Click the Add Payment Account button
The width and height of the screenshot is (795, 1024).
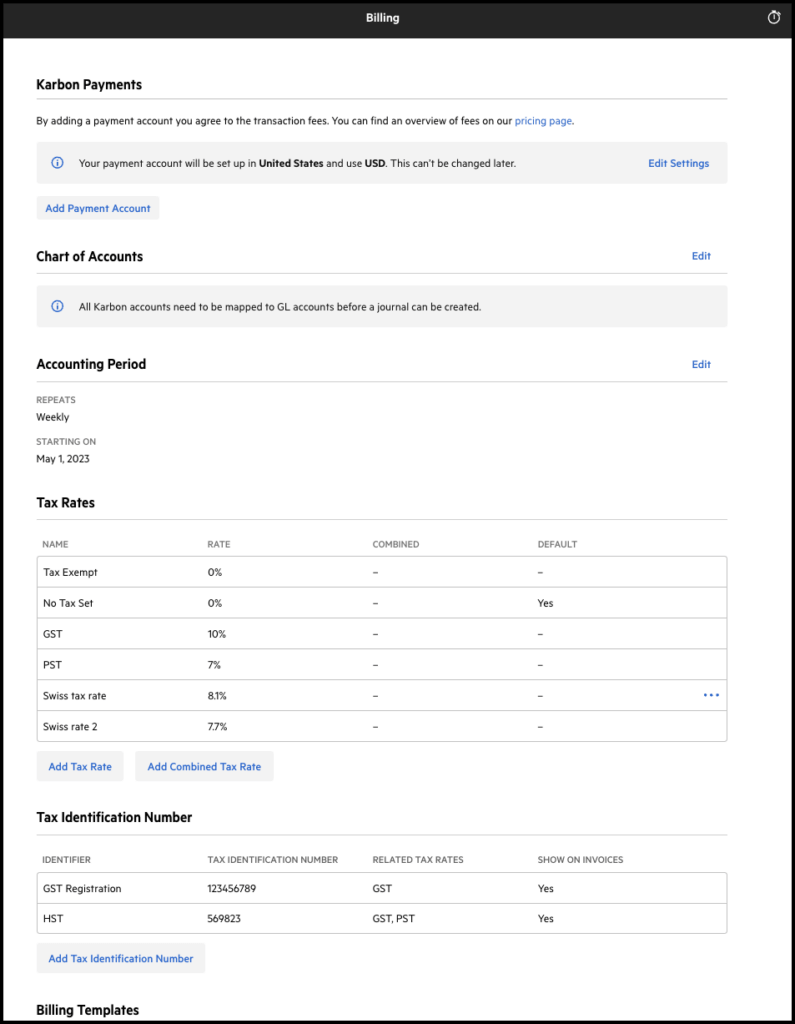[98, 208]
